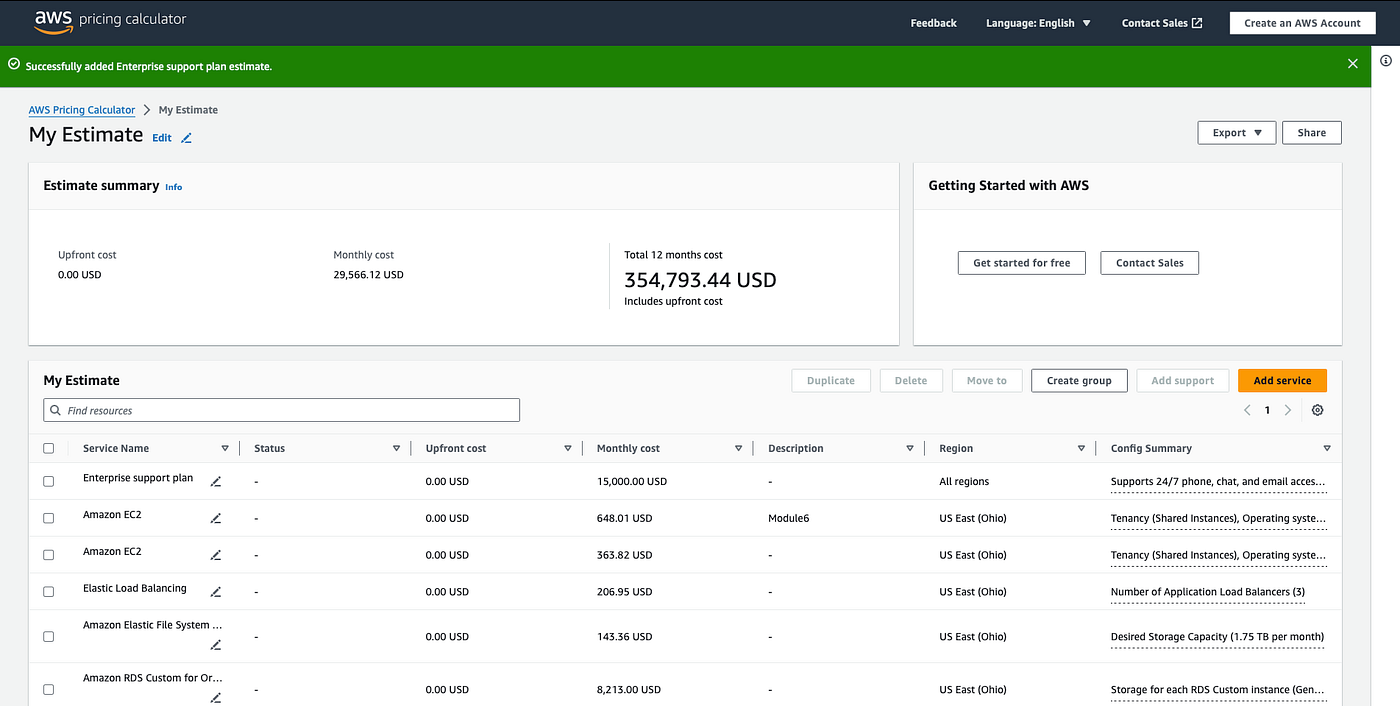1400x706 pixels.
Task: Click the Info link by Estimate summary
Action: [x=174, y=187]
